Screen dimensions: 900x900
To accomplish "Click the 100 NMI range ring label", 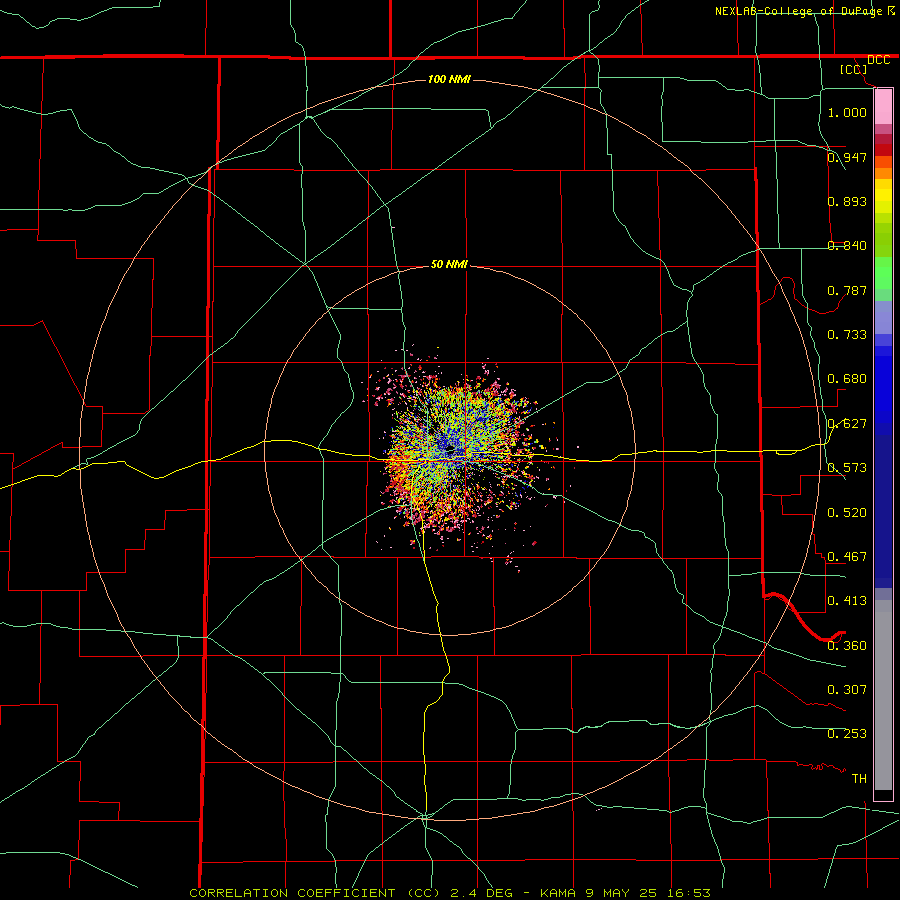I will (x=449, y=79).
